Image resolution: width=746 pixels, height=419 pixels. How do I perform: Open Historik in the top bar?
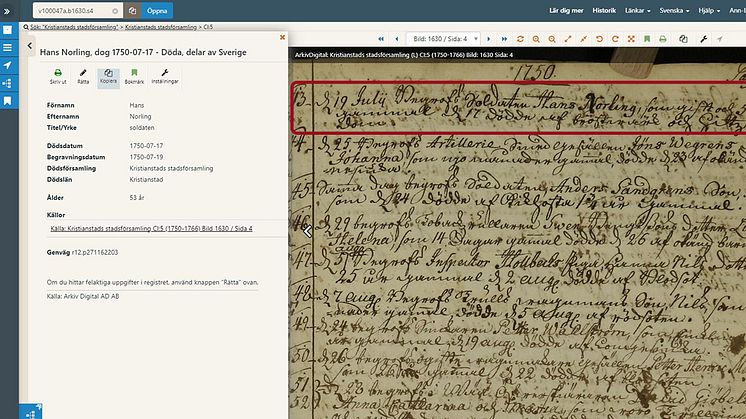point(604,10)
